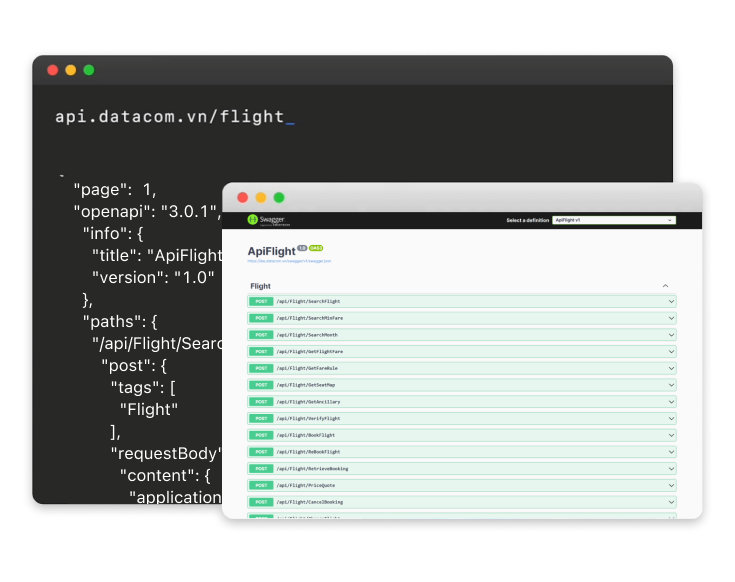Click the api.datacom.vn/flight URL in the terminal
This screenshot has height=582, width=735.
pos(170,116)
